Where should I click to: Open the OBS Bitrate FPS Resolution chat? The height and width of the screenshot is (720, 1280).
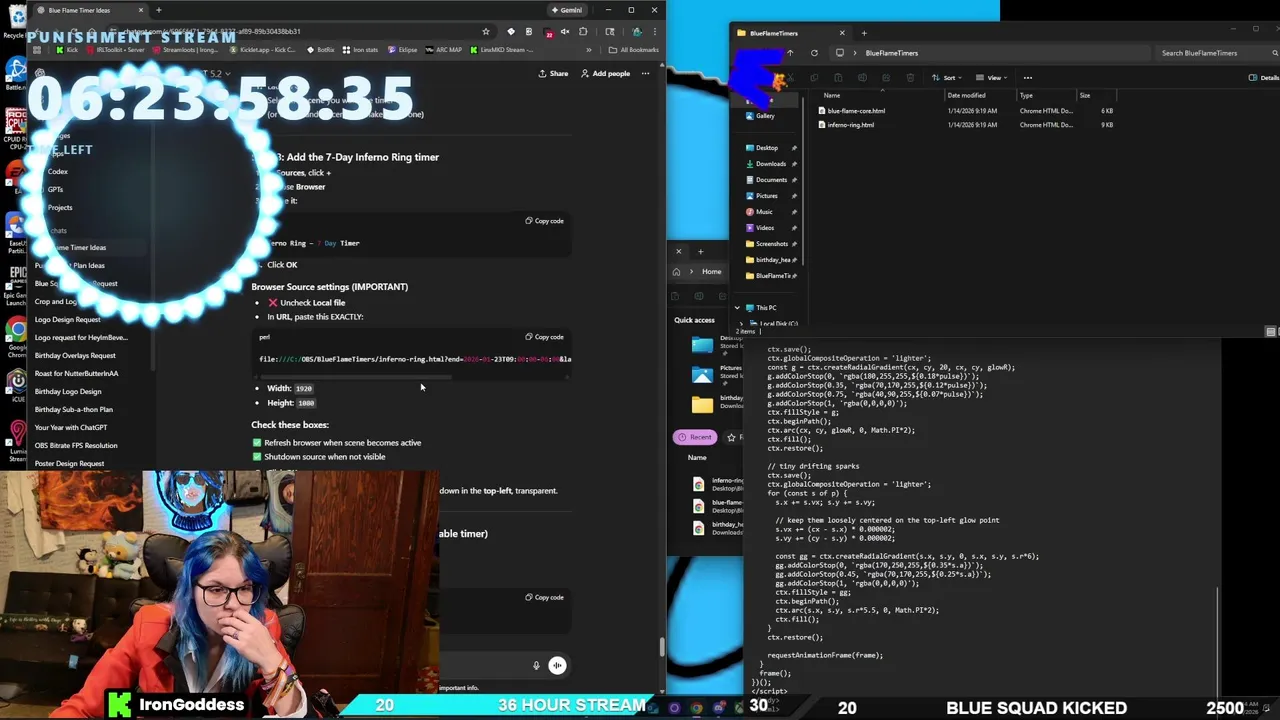(76, 445)
